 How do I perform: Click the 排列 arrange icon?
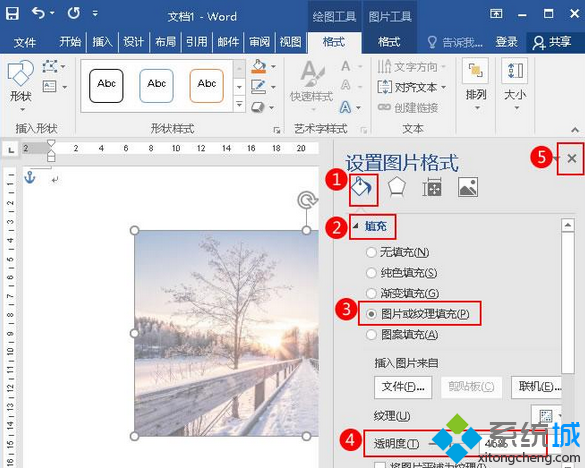[x=476, y=71]
